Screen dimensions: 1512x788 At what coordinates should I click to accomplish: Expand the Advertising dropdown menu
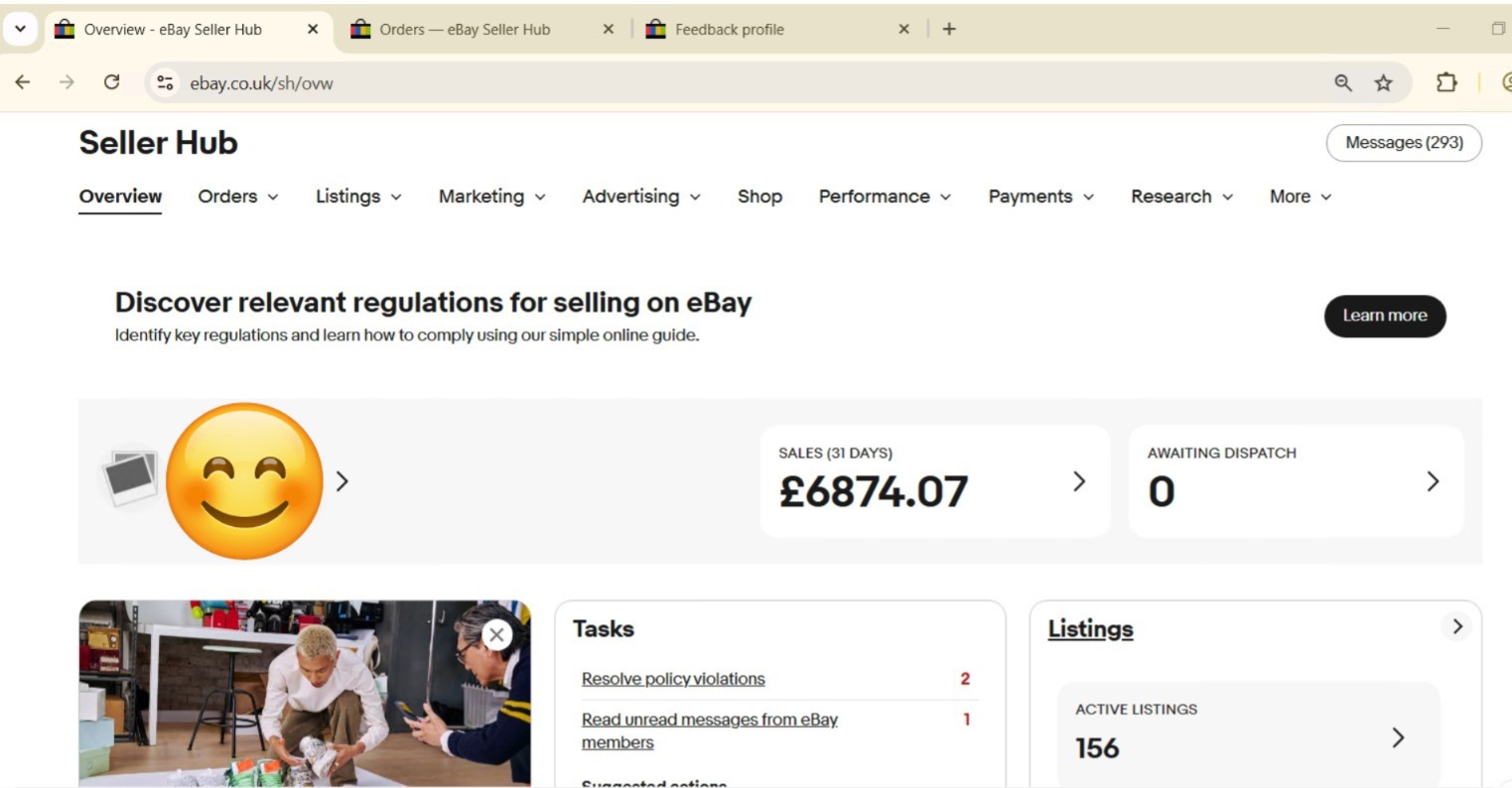[x=641, y=197]
